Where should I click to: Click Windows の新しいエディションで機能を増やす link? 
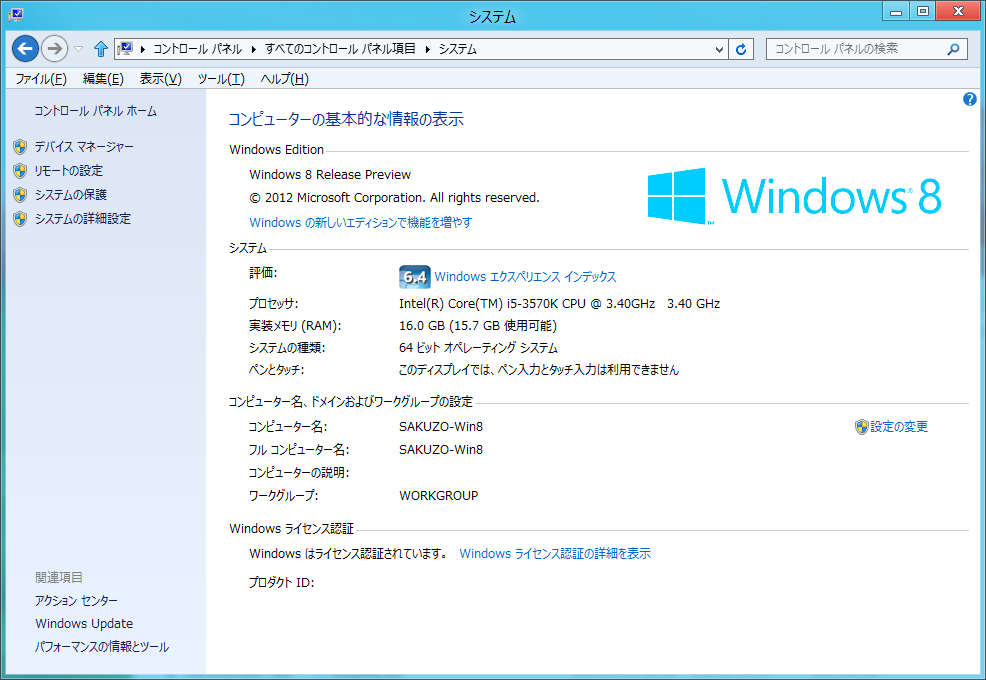[x=361, y=222]
